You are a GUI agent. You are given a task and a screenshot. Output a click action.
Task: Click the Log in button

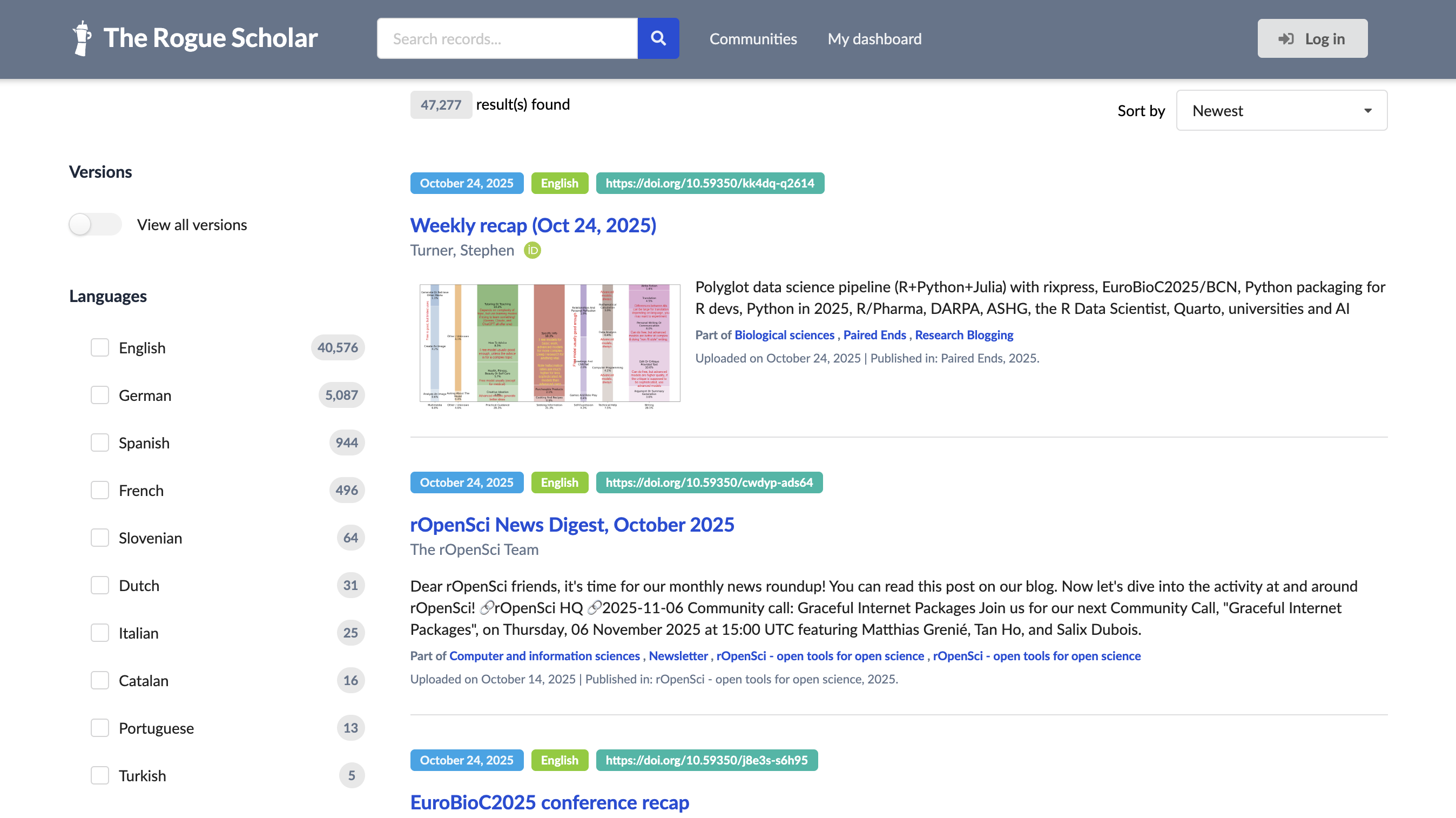[1312, 38]
